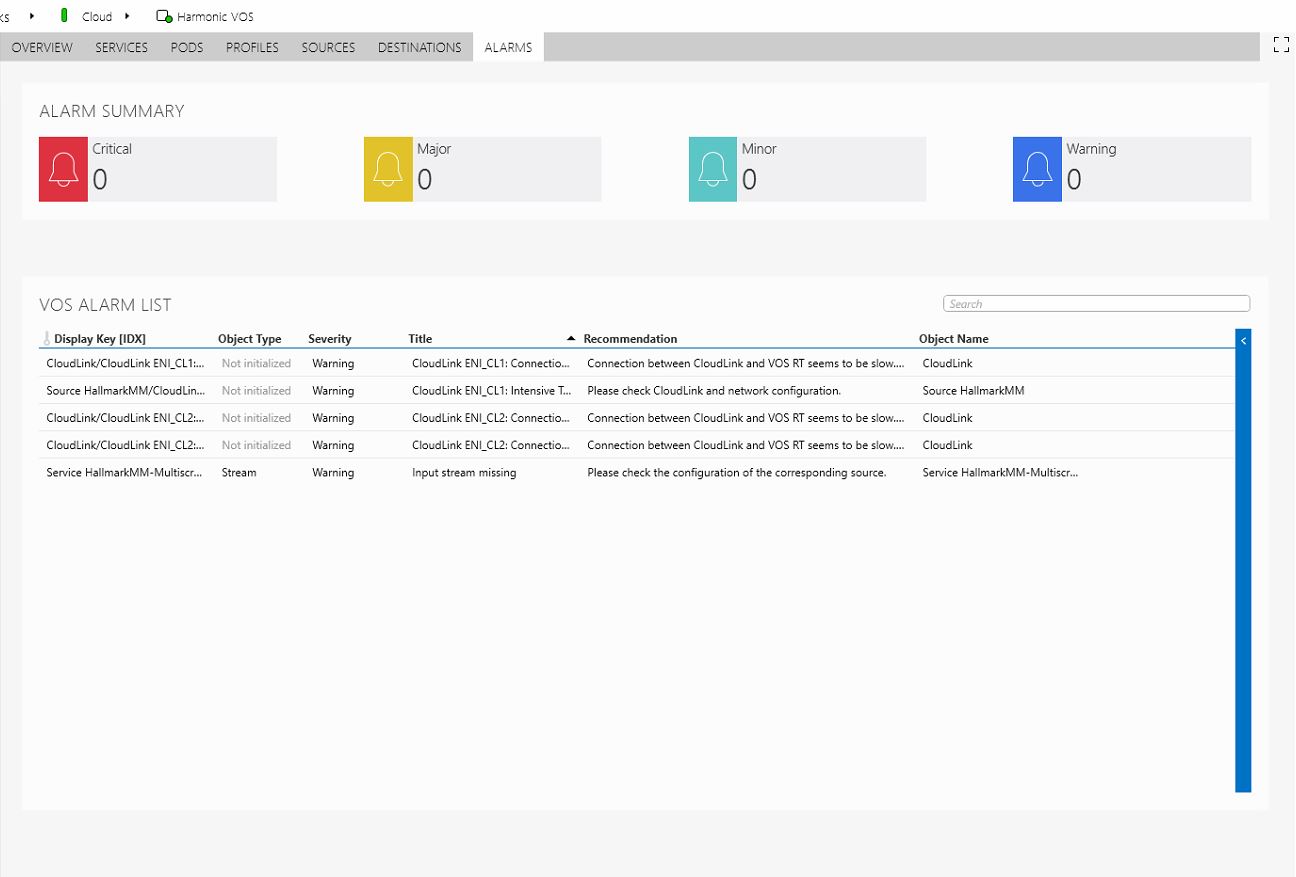Click the teal Minor alarm bell icon
Screen dimensions: 1296x877
(713, 169)
